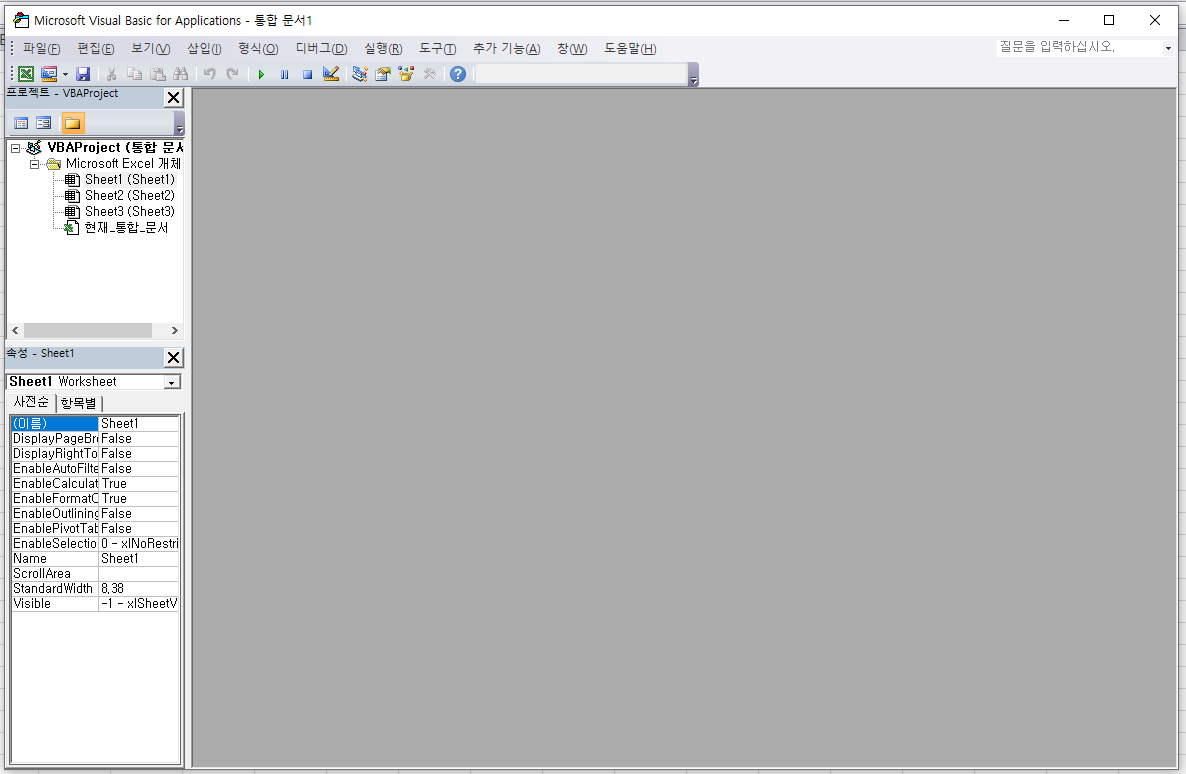Viewport: 1186px width, 774px height.
Task: Open the Sheet1 Worksheet object dropdown
Action: coord(172,382)
